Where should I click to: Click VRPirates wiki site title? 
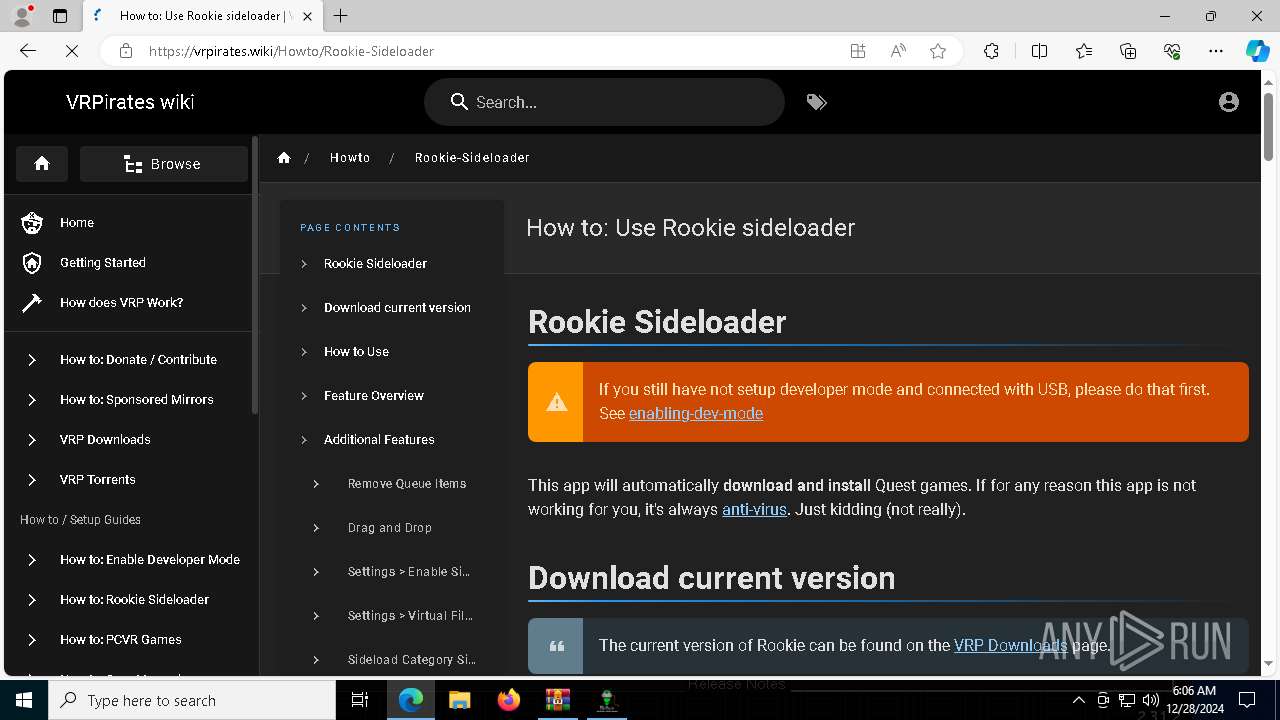point(130,102)
